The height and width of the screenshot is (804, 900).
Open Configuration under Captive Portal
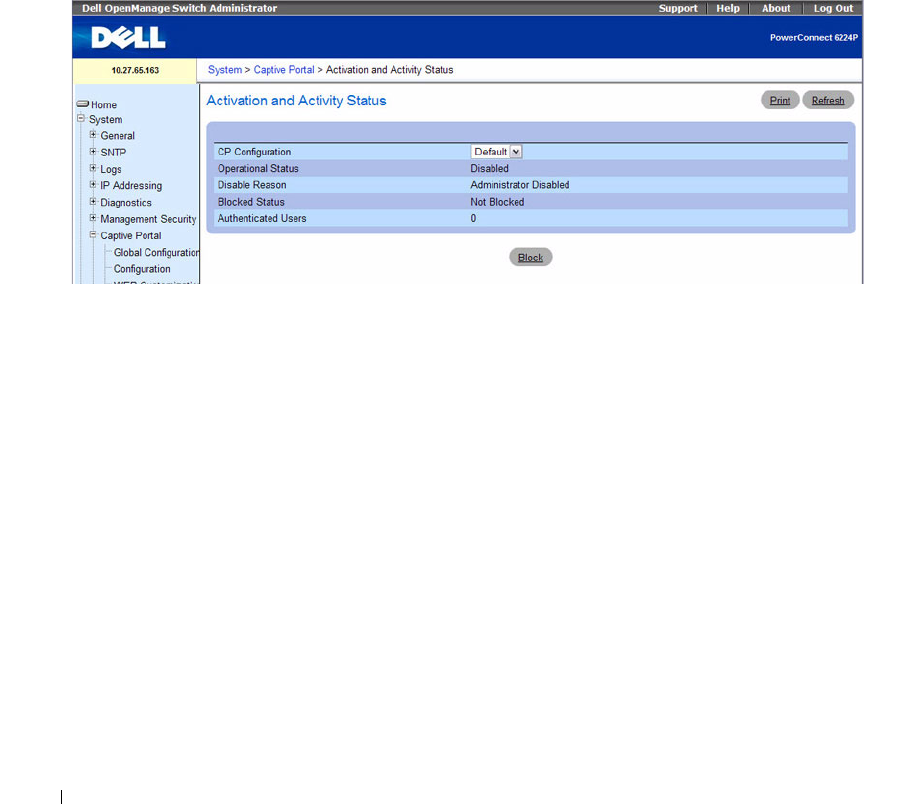(x=142, y=269)
